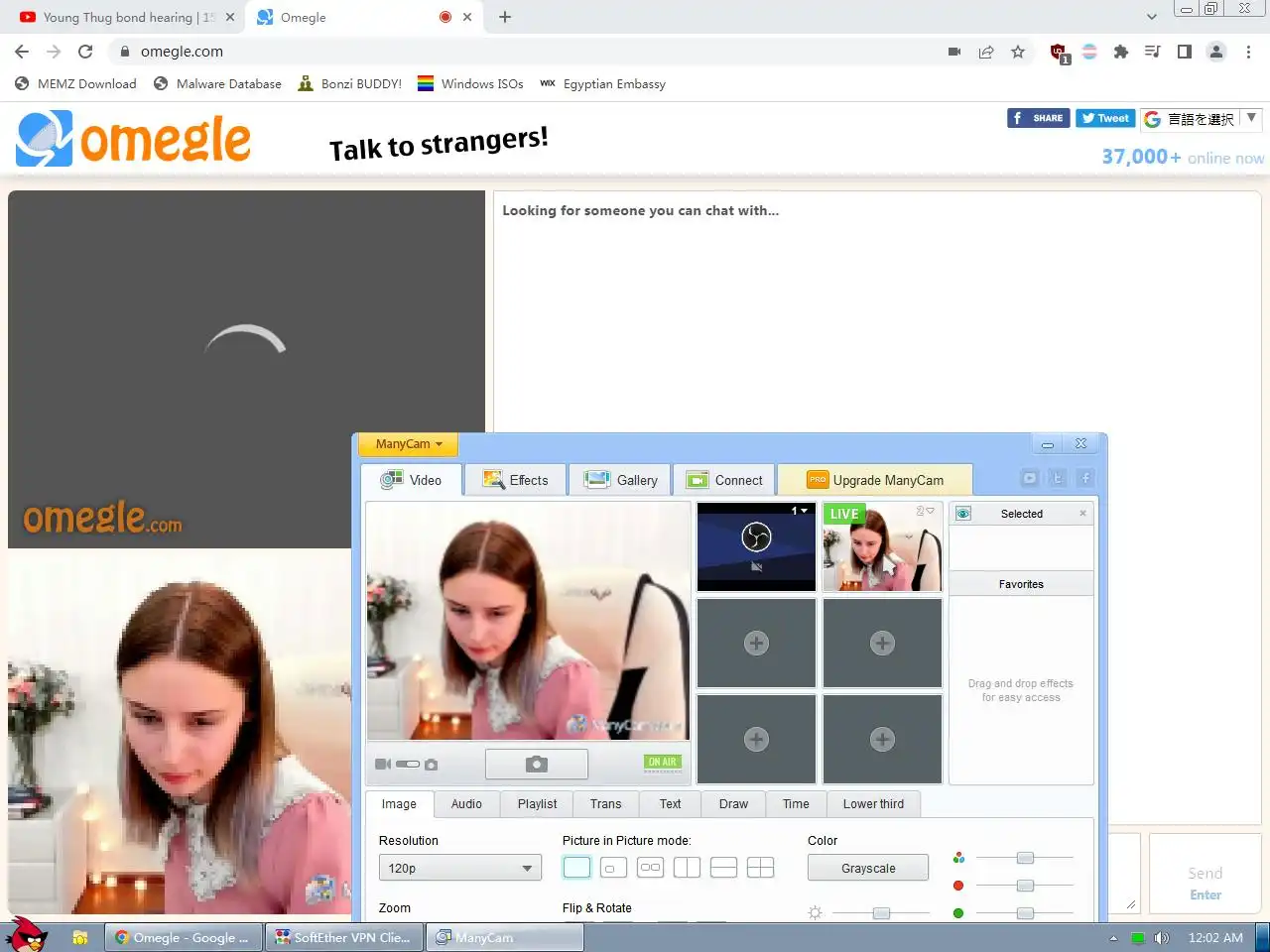Select two small boxes Picture in Picture mode
1270x952 pixels.
tap(650, 868)
